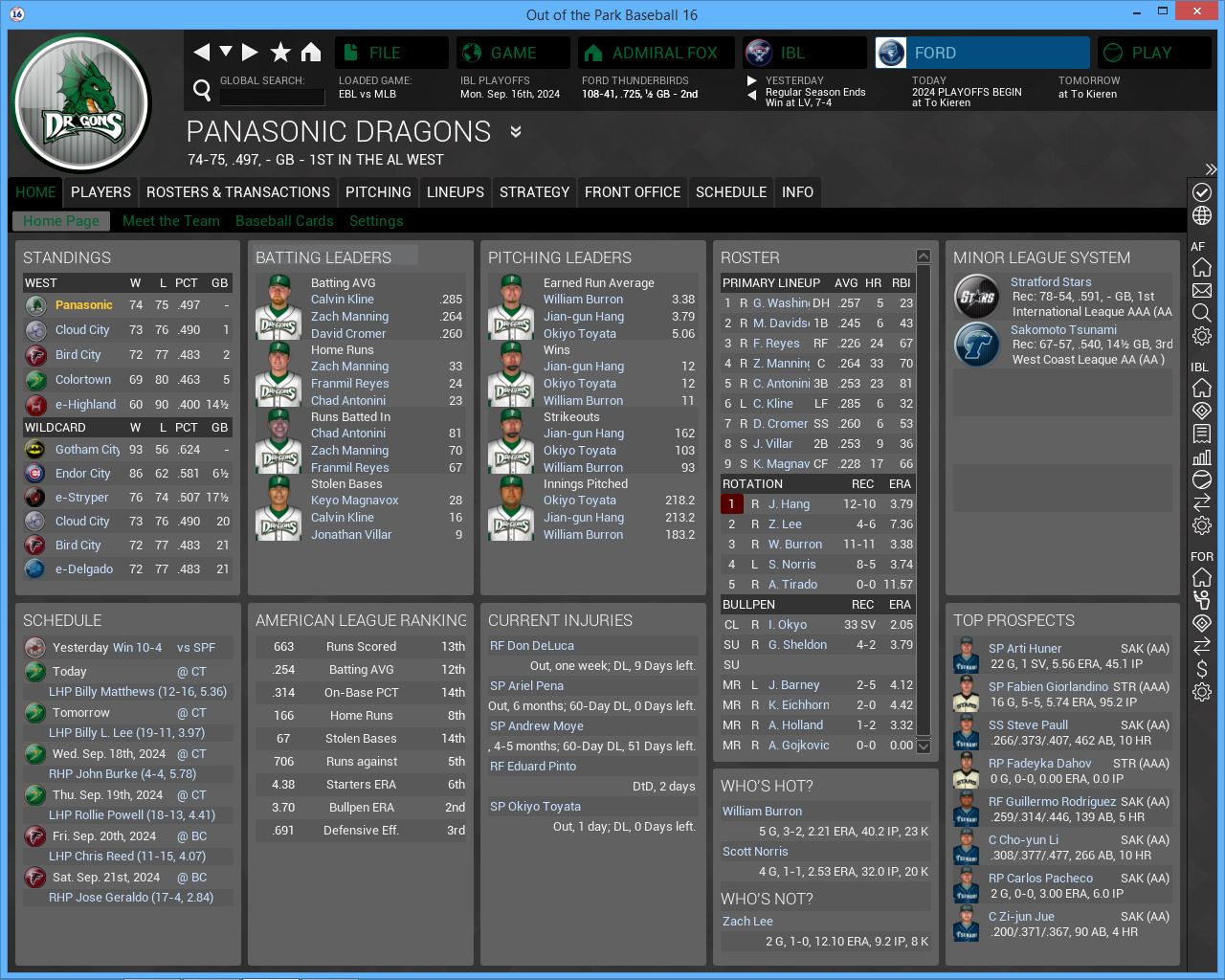Open the PLAY menu button

tap(1151, 53)
